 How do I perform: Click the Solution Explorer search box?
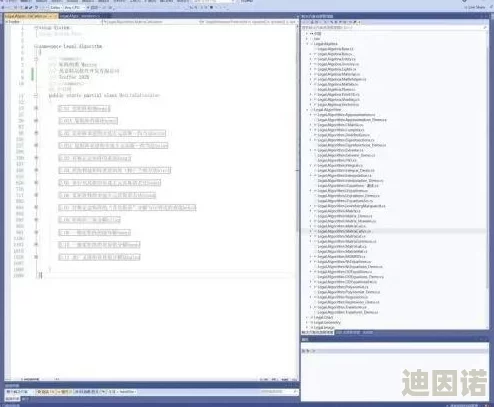coord(393,28)
